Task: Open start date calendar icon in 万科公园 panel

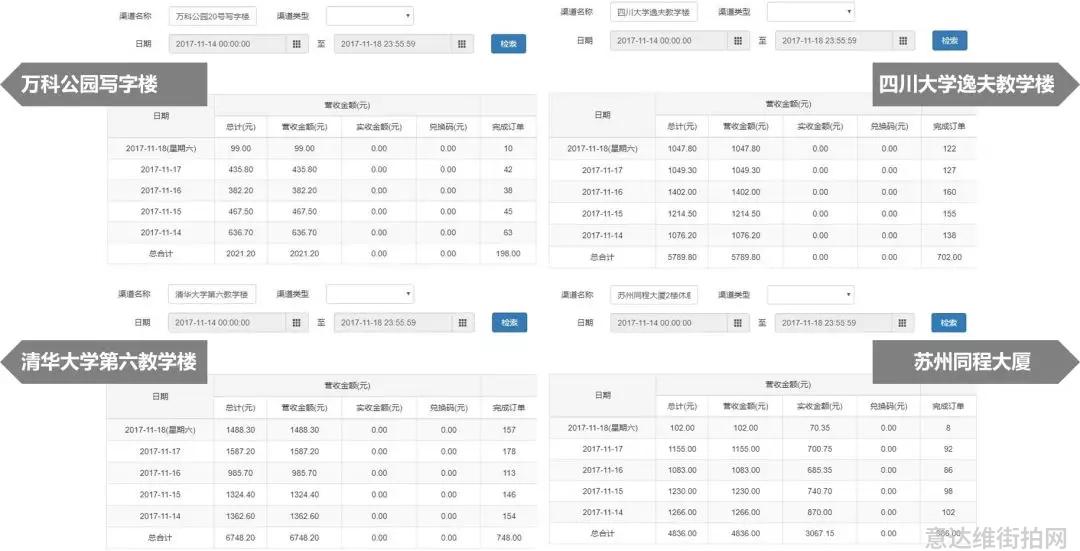Action: click(x=297, y=44)
